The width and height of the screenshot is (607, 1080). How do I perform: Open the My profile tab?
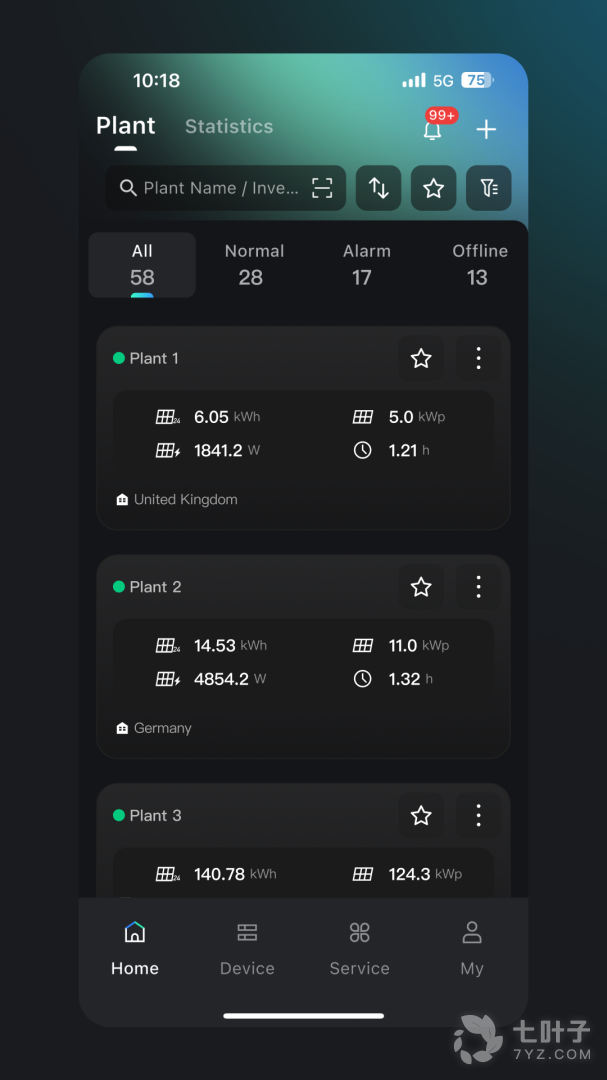471,948
